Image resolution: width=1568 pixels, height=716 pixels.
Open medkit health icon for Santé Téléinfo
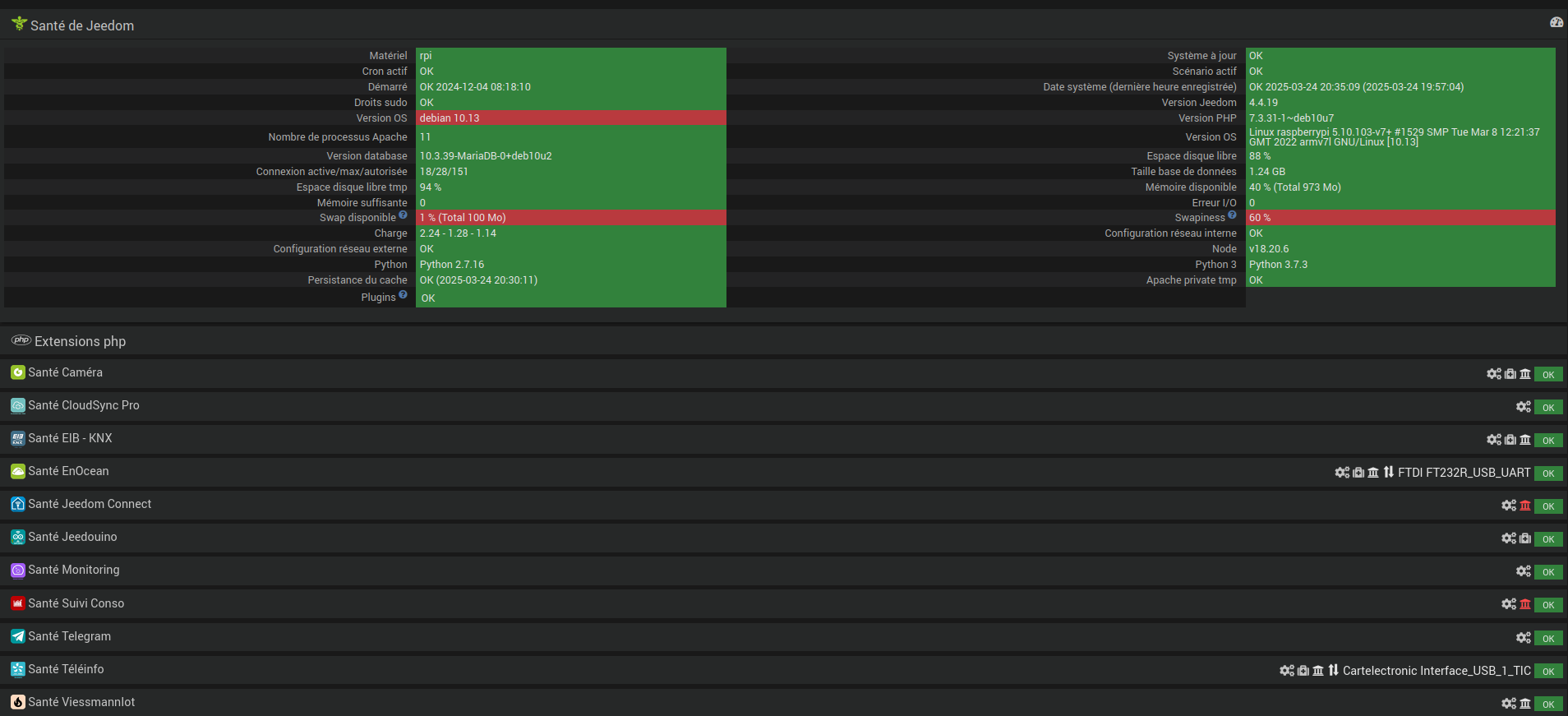coord(1303,670)
